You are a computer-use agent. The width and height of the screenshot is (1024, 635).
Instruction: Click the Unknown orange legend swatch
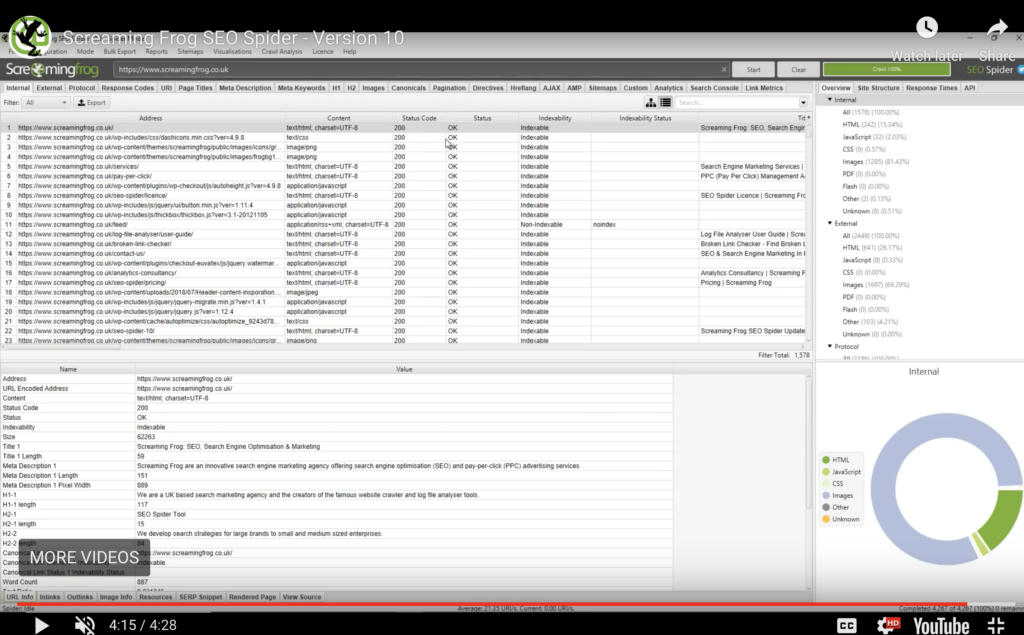pyautogui.click(x=826, y=519)
